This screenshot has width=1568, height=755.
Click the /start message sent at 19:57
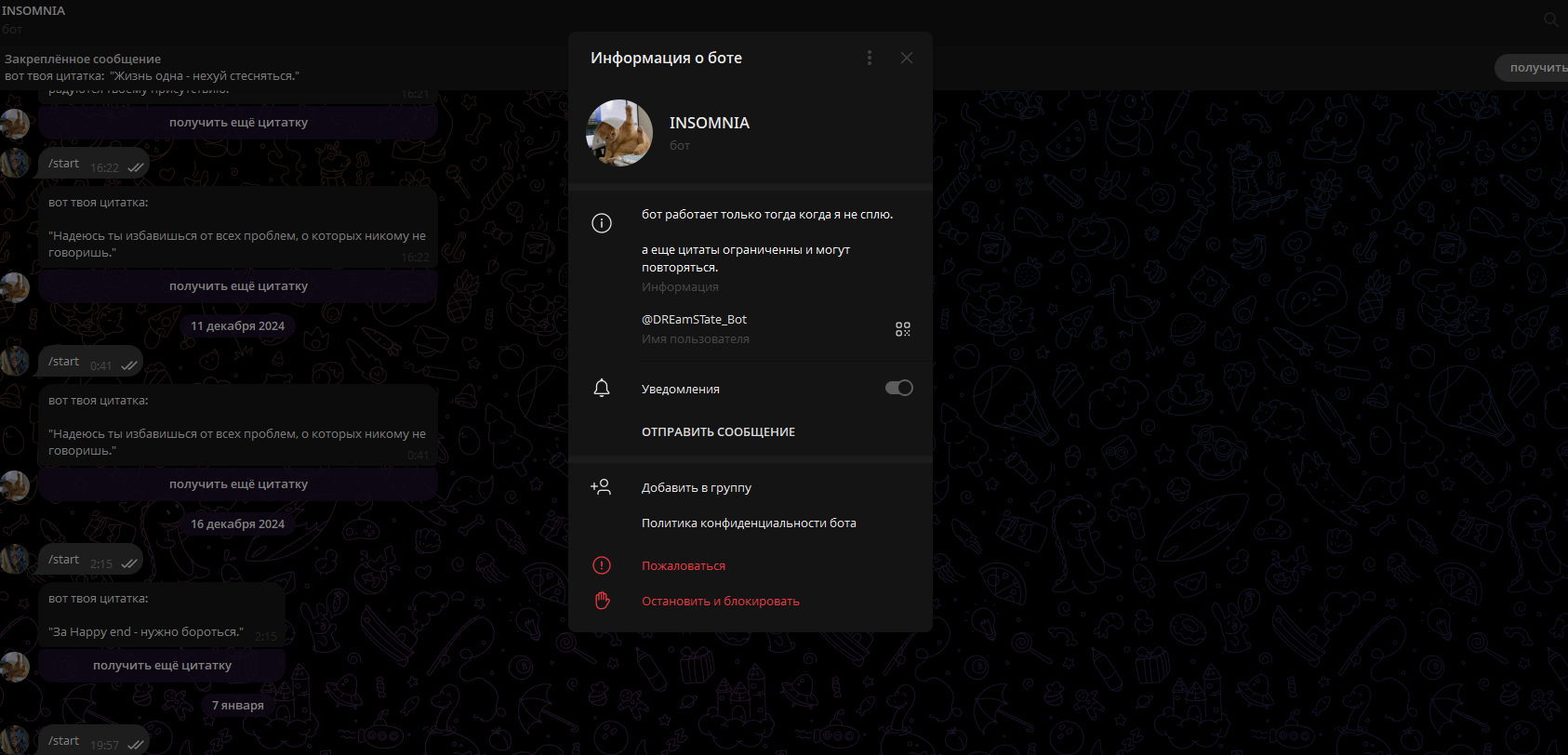tap(94, 741)
